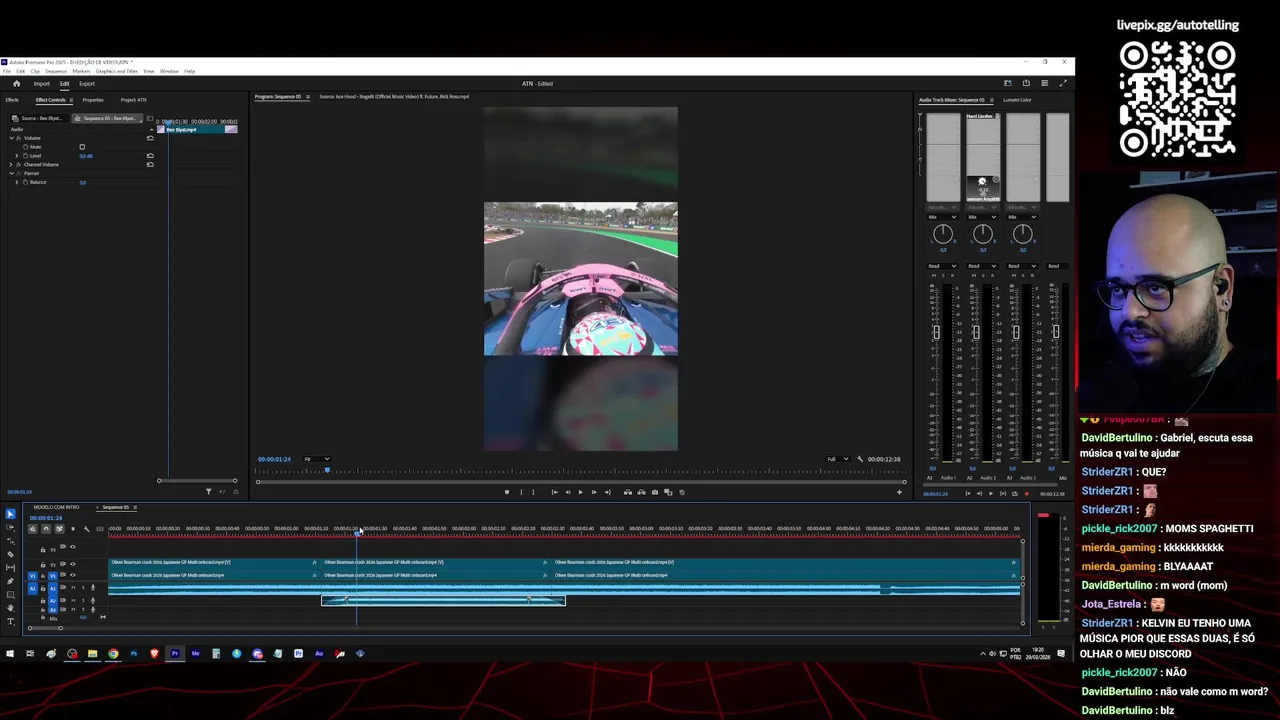Screen dimensions: 1280x720
Task: Mute track A1 in the timeline
Action: click(73, 588)
